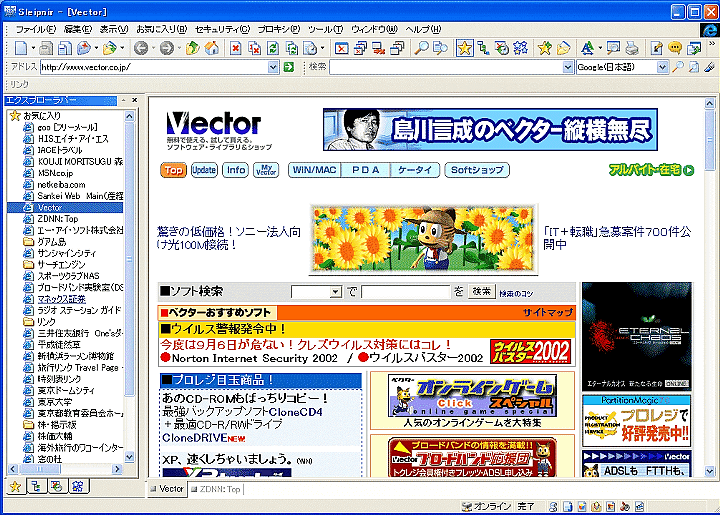This screenshot has width=720, height=515.
Task: Open the text size dropdown arrow beside letter A icon
Action: coord(600,48)
